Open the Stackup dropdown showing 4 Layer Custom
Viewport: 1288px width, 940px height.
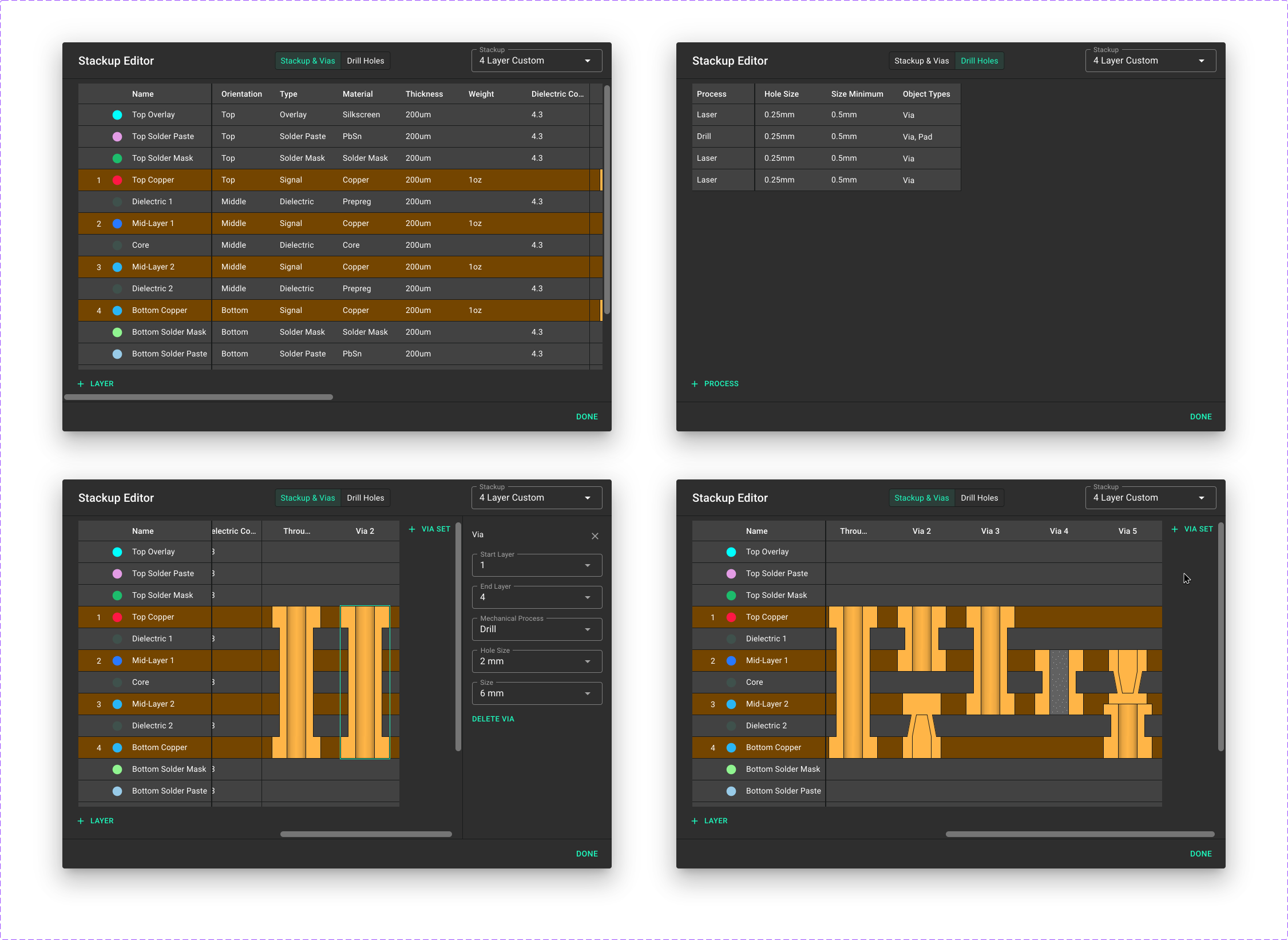pos(536,60)
